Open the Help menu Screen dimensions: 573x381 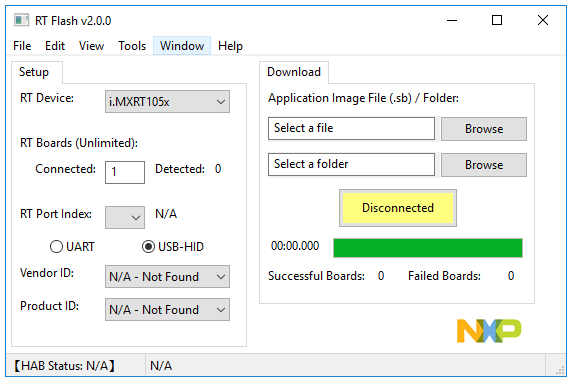230,46
